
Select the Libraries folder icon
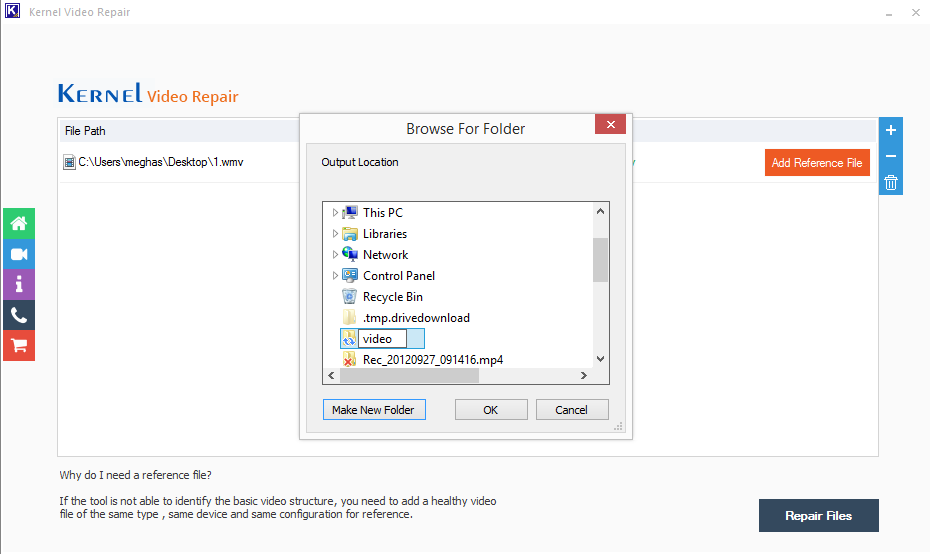coord(350,234)
